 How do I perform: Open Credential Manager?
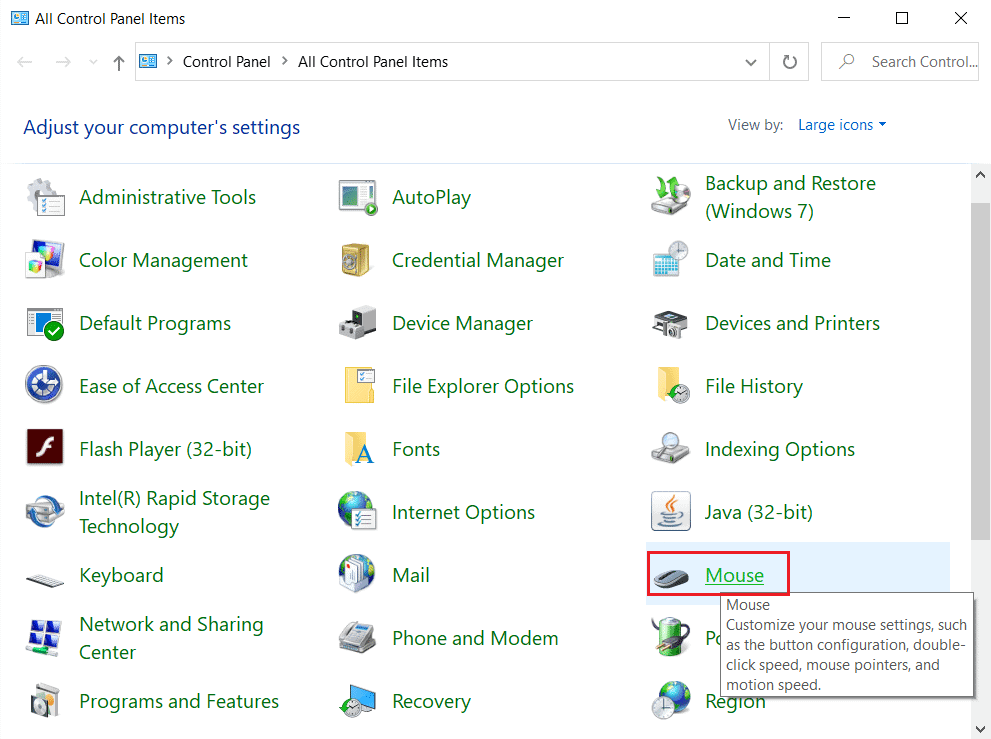477,260
